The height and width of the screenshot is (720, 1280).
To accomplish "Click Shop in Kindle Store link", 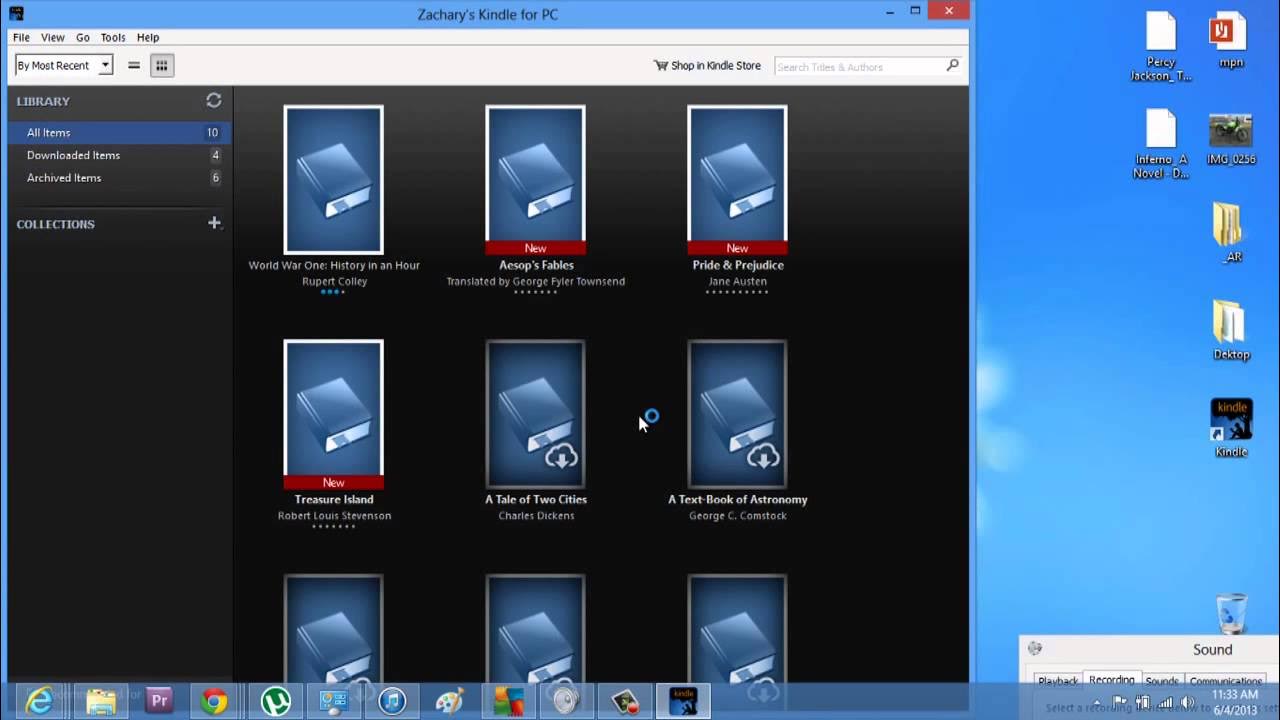I will coord(716,66).
